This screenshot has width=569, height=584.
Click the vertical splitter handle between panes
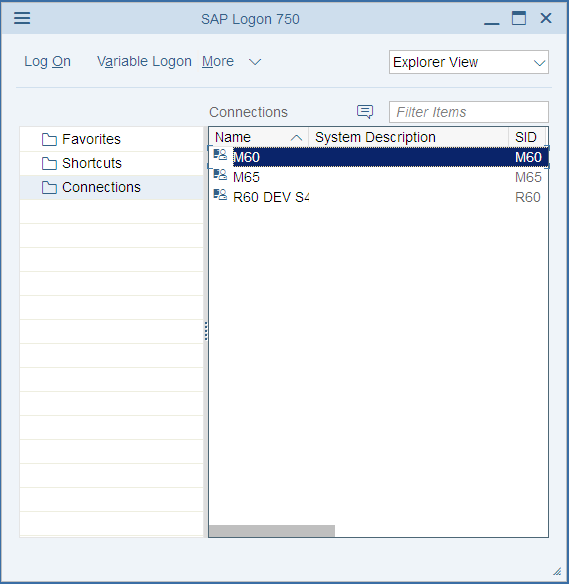(x=206, y=331)
